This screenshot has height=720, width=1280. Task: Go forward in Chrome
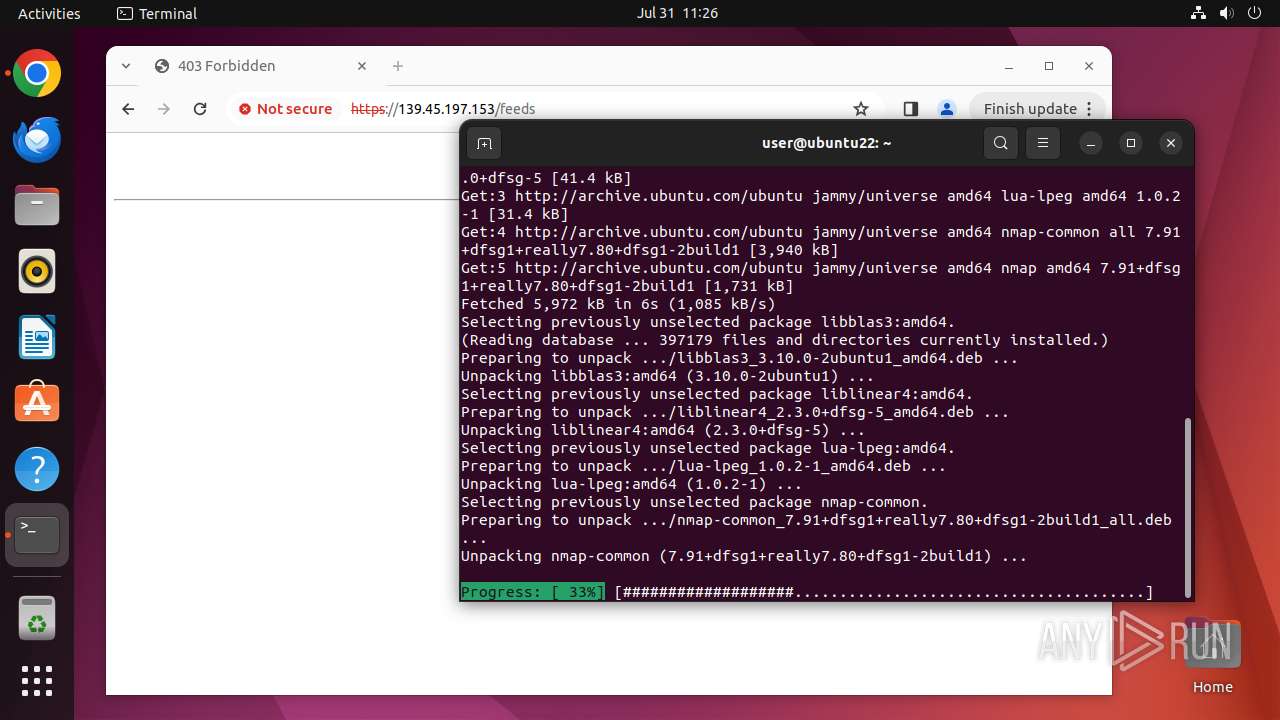pyautogui.click(x=164, y=109)
